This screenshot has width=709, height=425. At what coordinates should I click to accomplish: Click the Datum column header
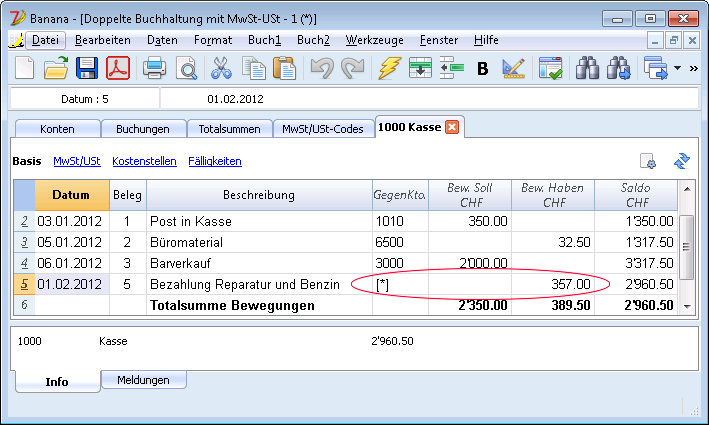pyautogui.click(x=72, y=195)
